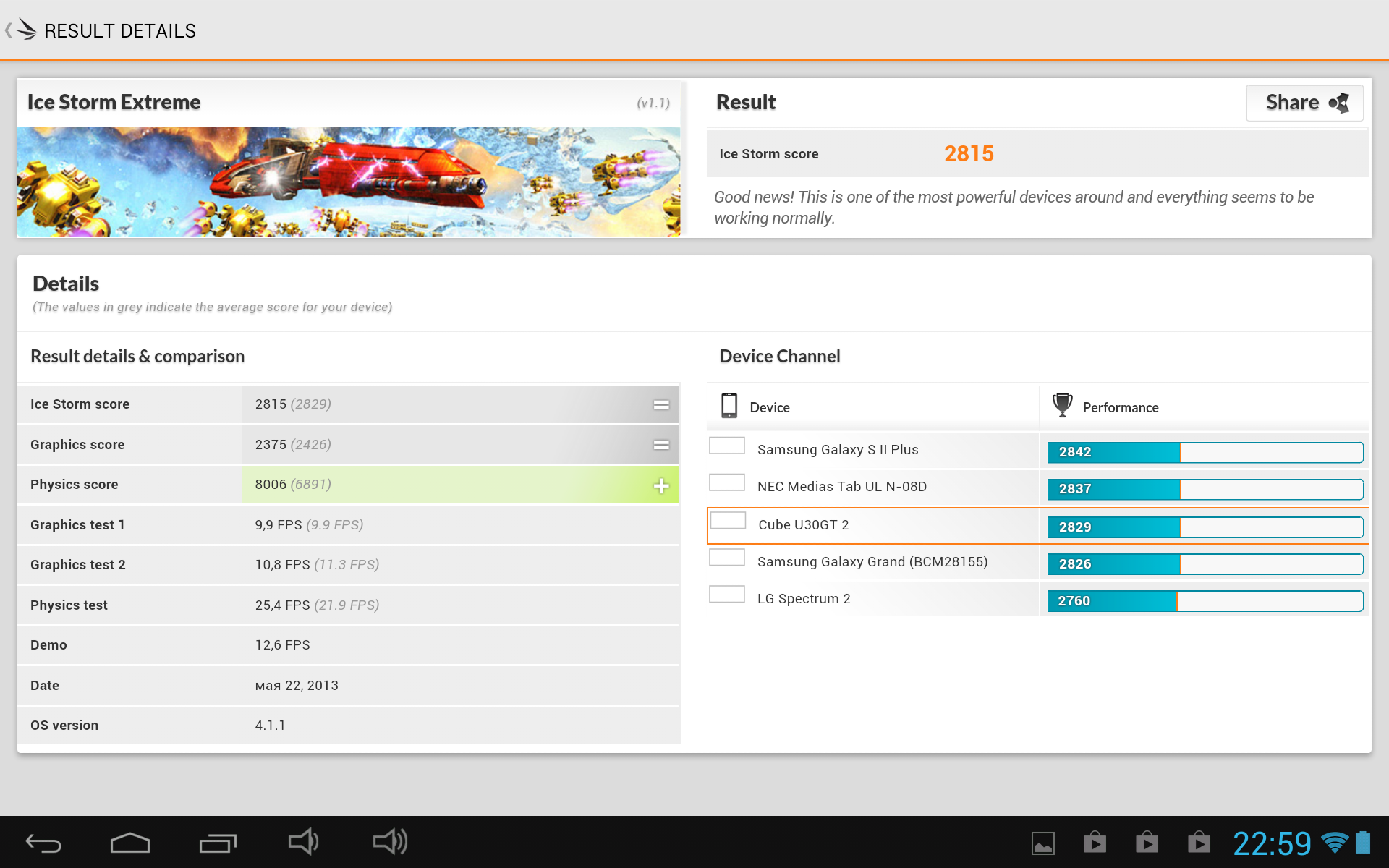Tap the 2837 performance bar
The width and height of the screenshot is (1389, 868).
(x=1205, y=489)
